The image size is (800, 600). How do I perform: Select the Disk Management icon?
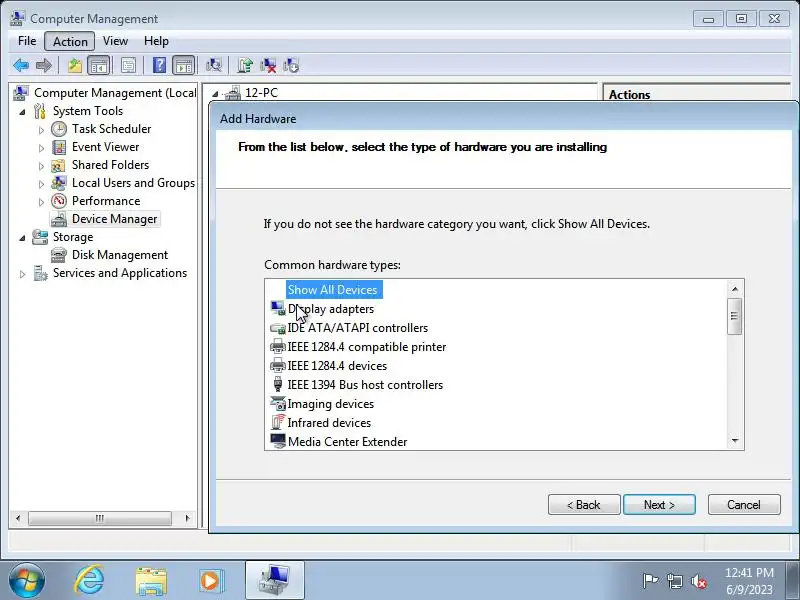tap(59, 255)
